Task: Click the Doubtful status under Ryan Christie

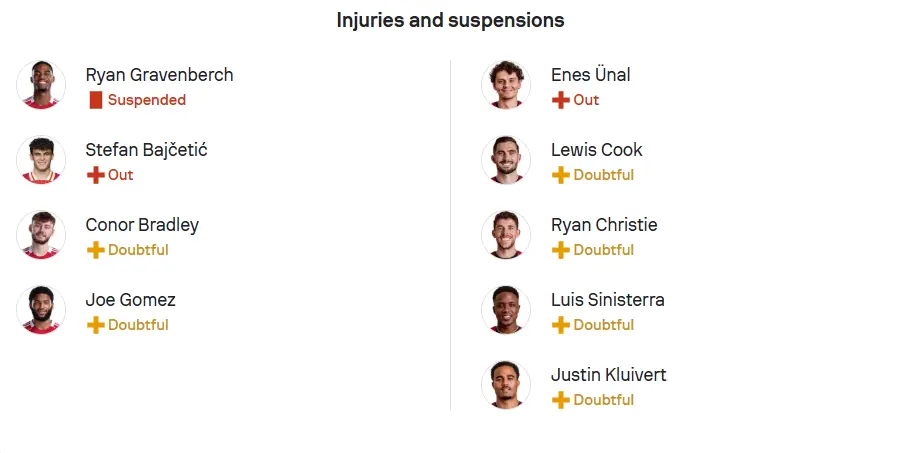Action: pos(604,250)
